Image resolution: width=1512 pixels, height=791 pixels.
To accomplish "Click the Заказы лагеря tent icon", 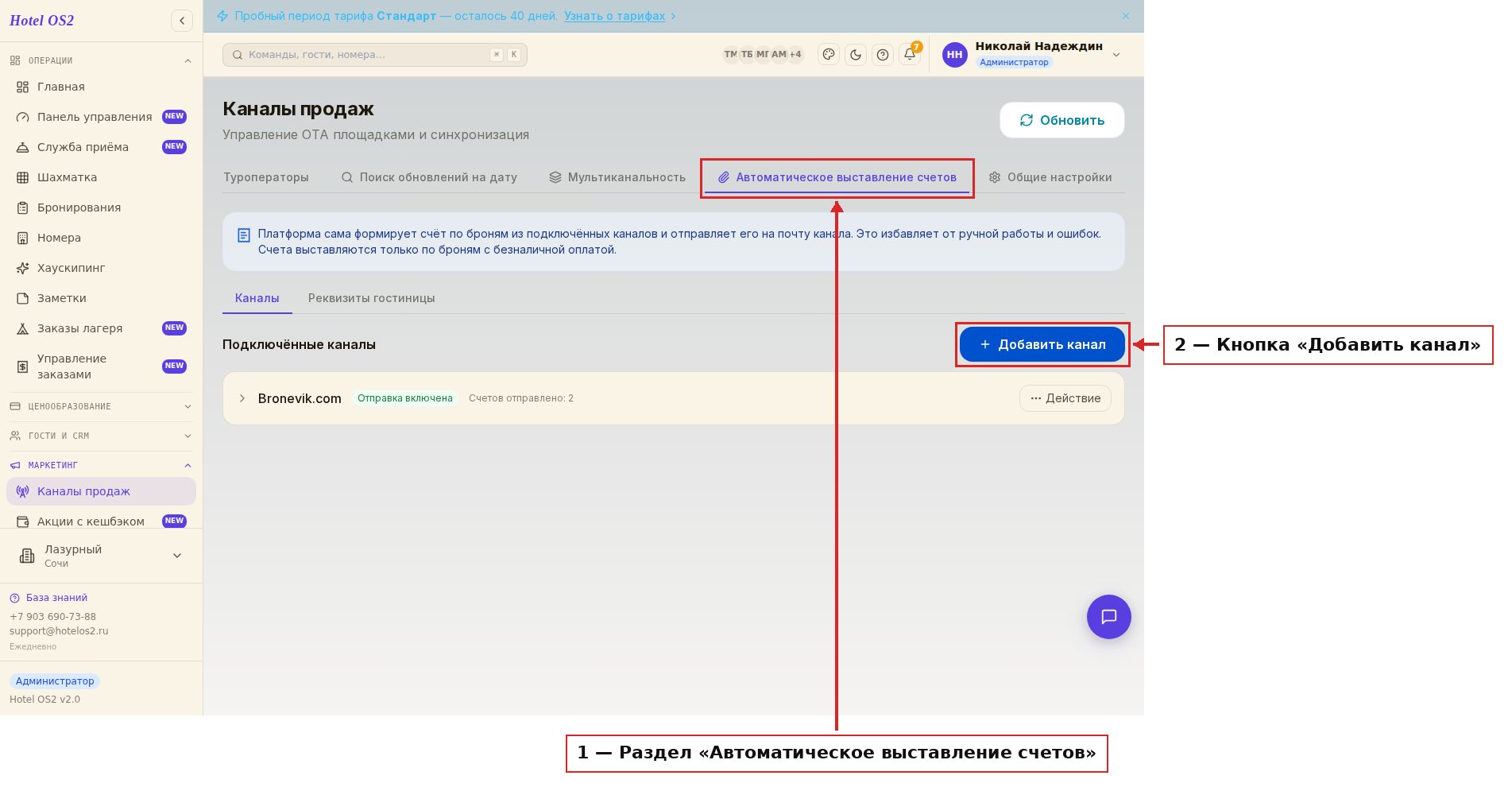I will coord(23,328).
